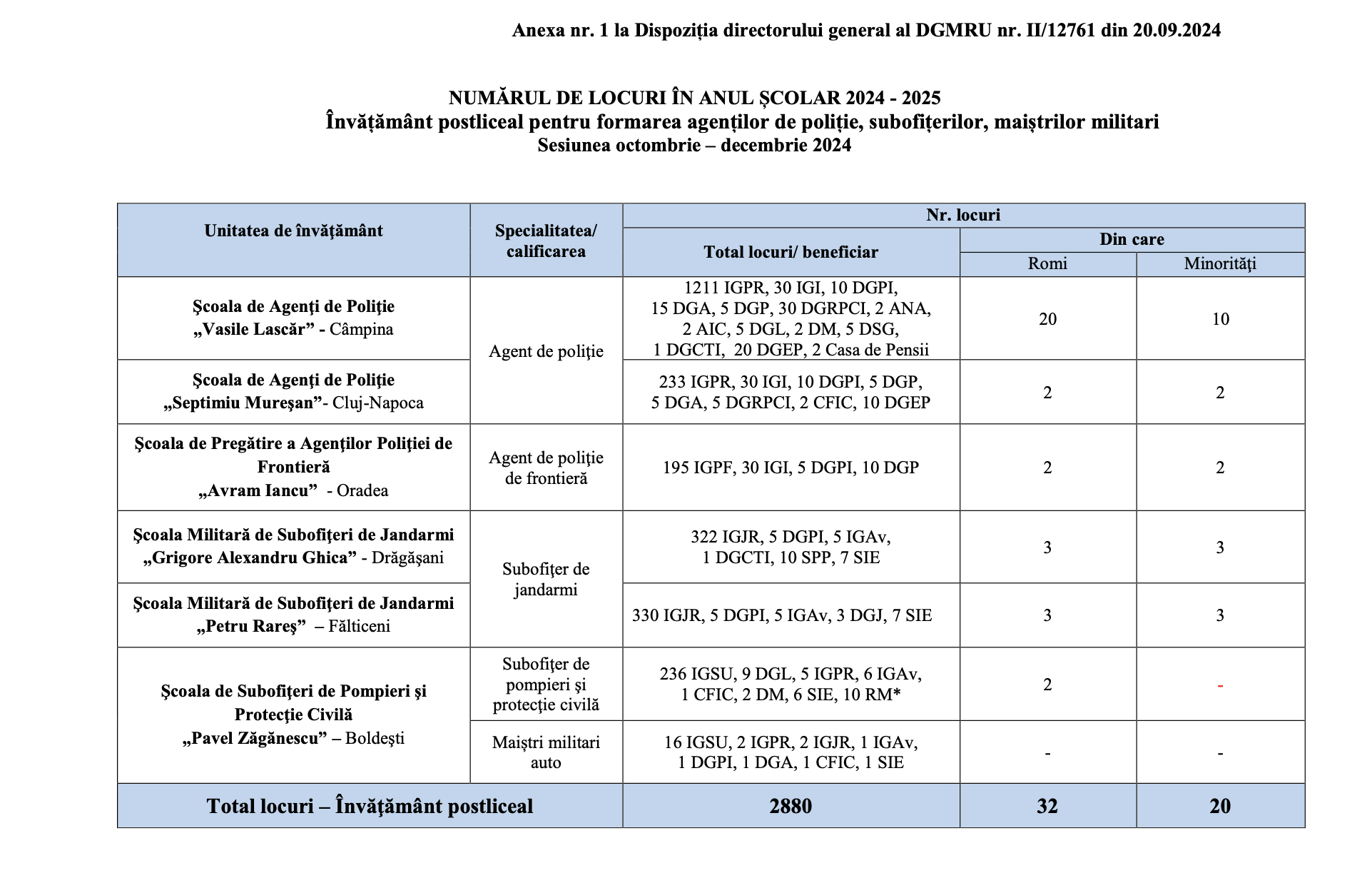This screenshot has height=893, width=1372.
Task: Click the 'Romi' column header
Action: tap(1047, 263)
